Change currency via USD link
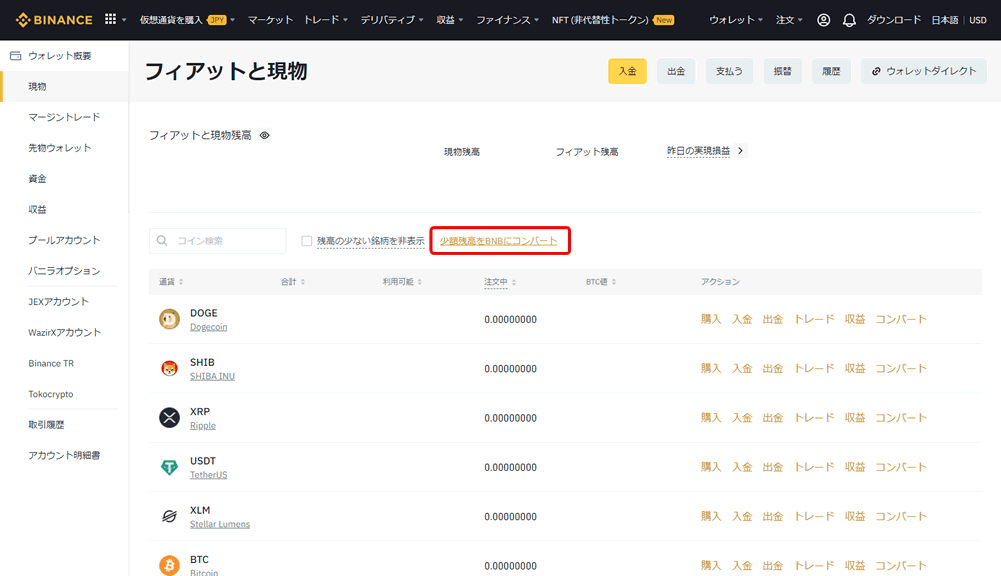This screenshot has height=576, width=1001. click(978, 20)
